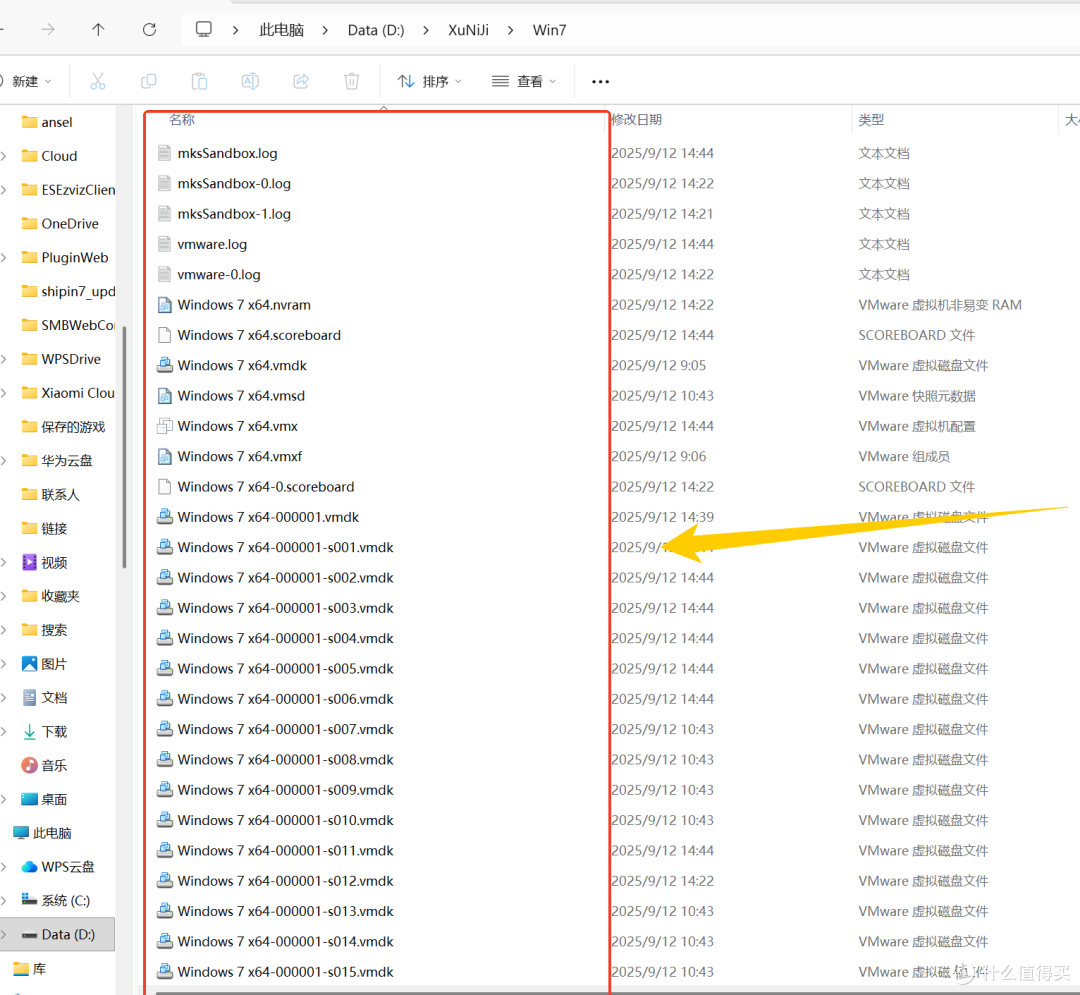This screenshot has width=1080, height=995.
Task: Sort by the 名称 column header
Action: click(x=182, y=119)
